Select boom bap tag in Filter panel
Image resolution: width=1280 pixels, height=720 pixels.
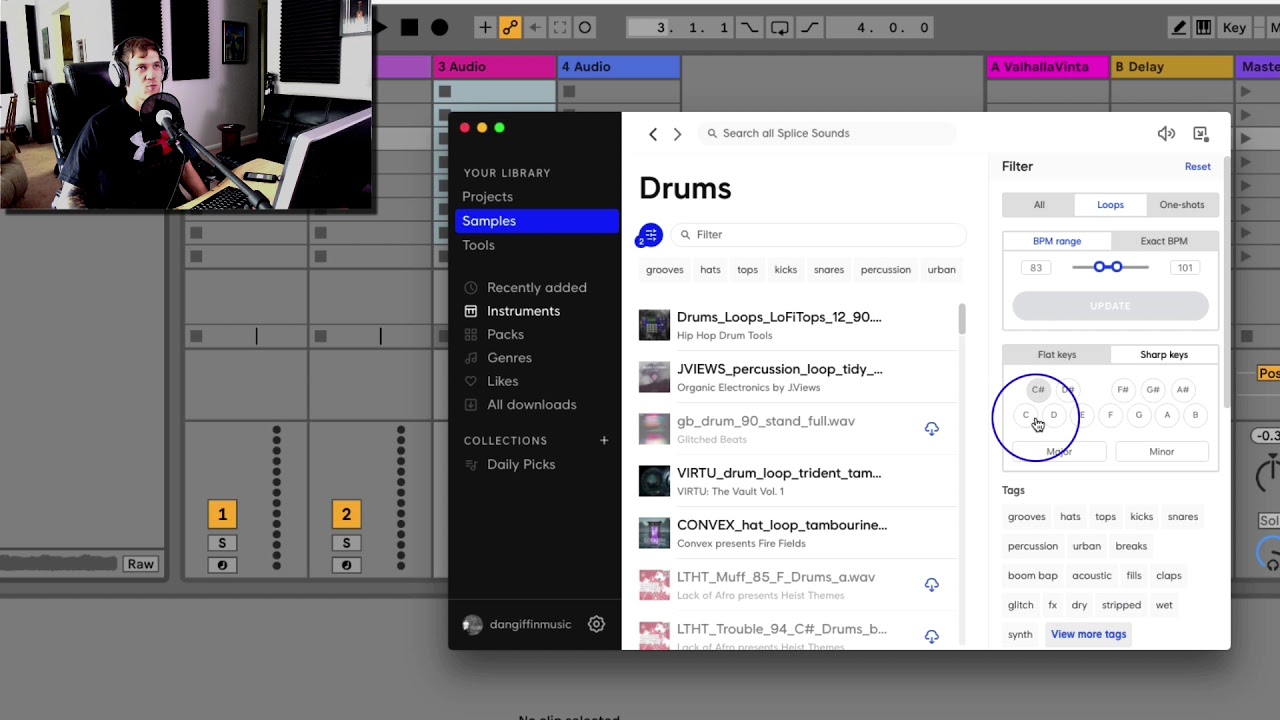coord(1032,576)
